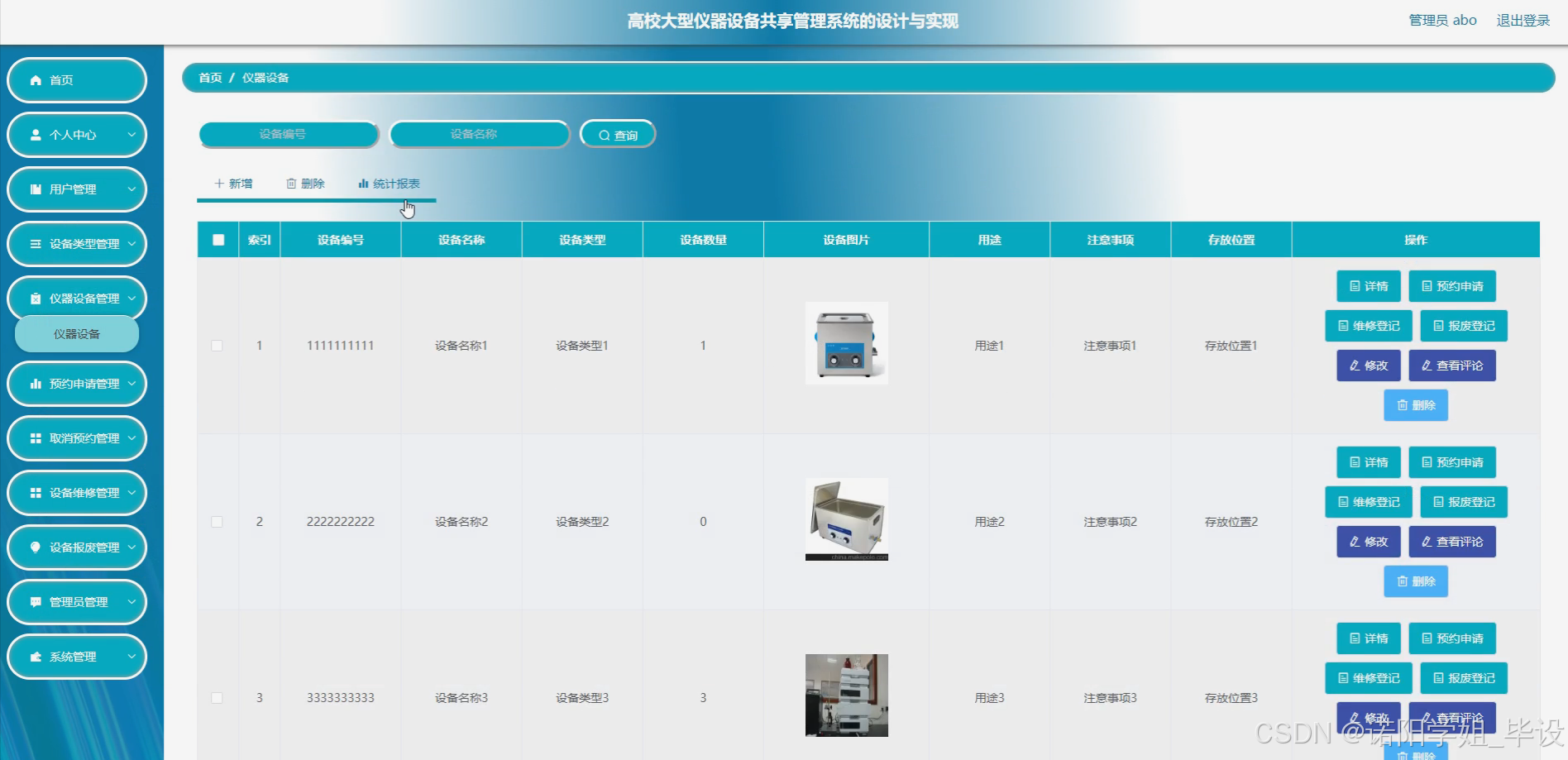Open 预约申请管理 via its chart icon

point(35,384)
